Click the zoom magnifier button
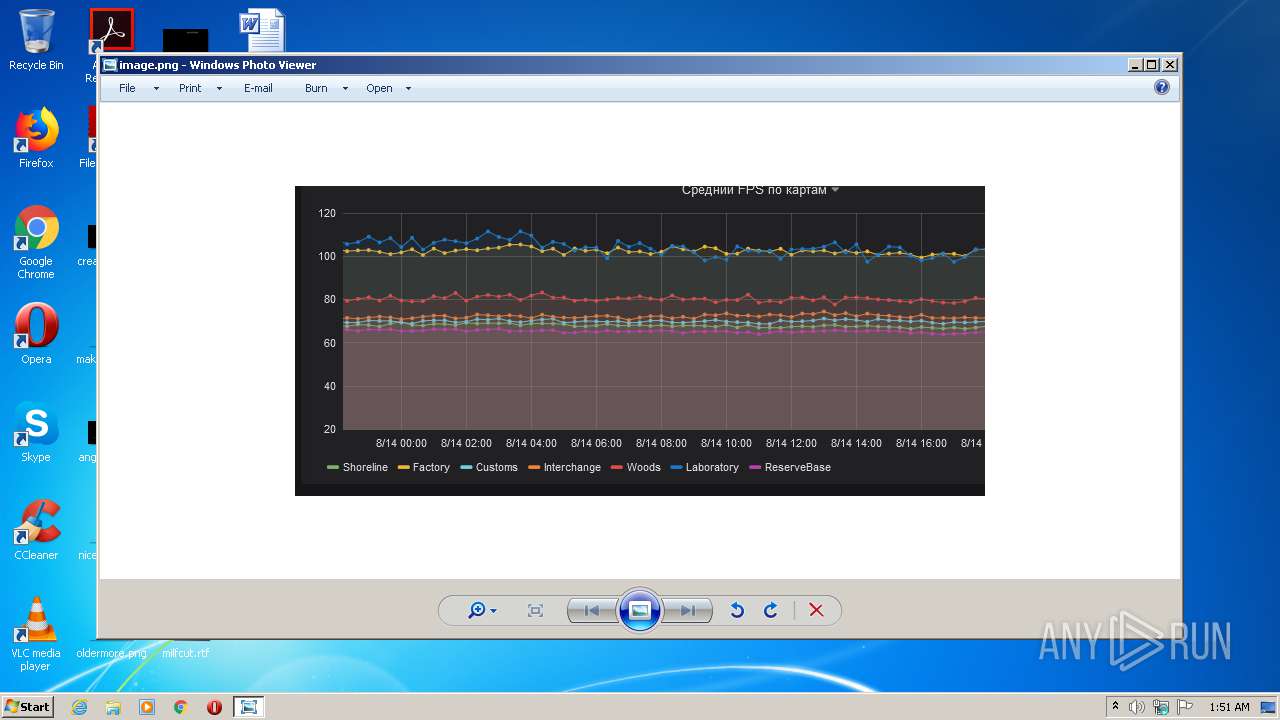Screen dimensions: 1280x720 (482, 610)
